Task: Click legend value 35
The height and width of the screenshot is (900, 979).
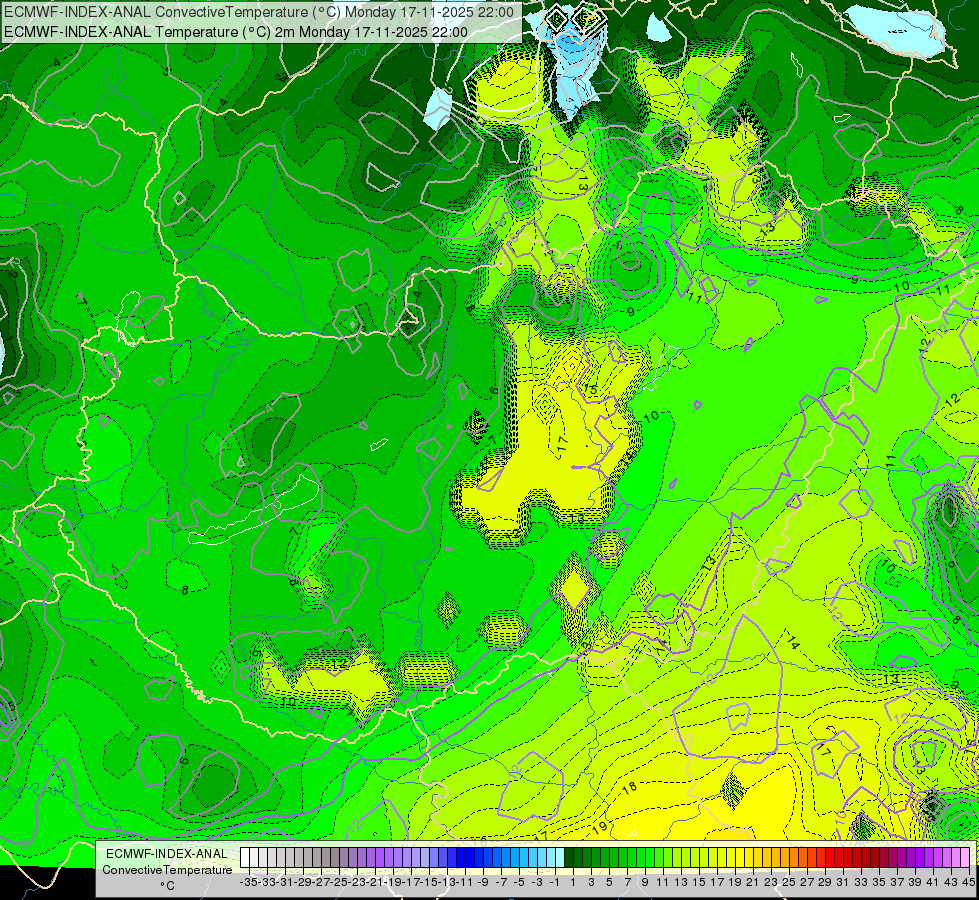Action: point(879,883)
